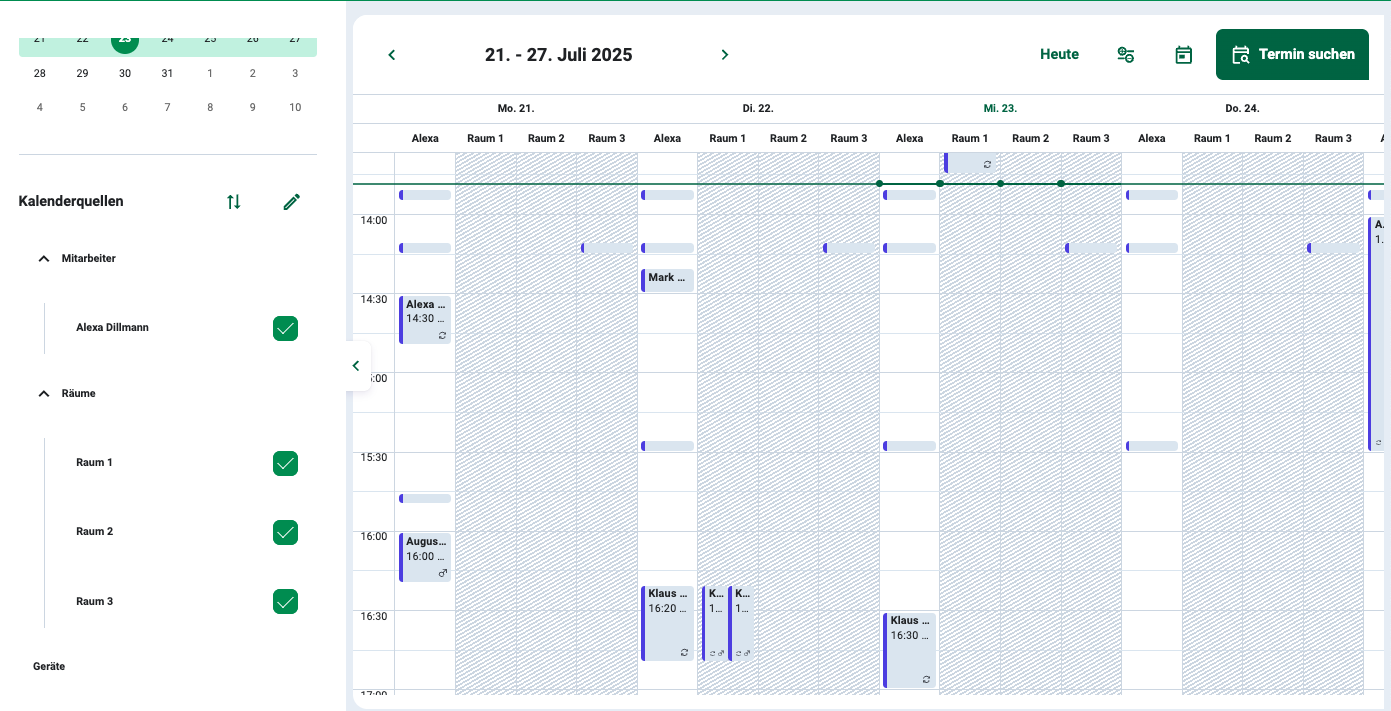Click the Geräte section heading
This screenshot has width=1391, height=711.
click(x=49, y=666)
